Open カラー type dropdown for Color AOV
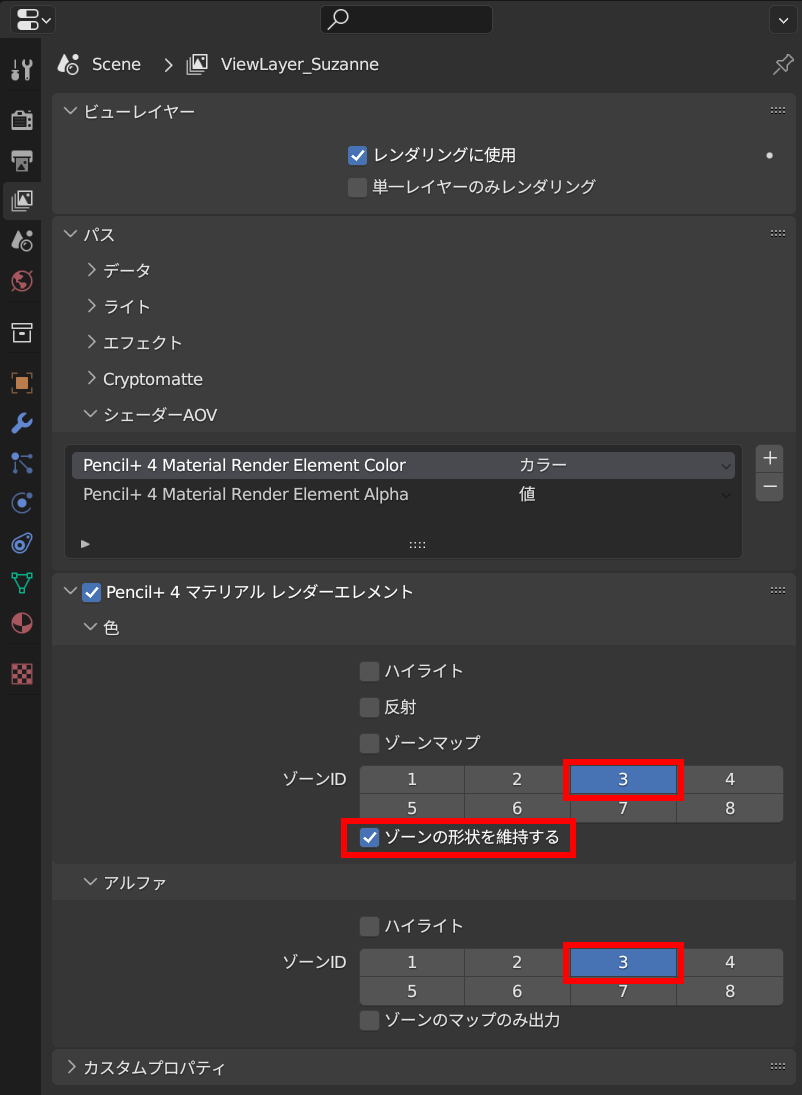Viewport: 802px width, 1095px height. click(623, 466)
